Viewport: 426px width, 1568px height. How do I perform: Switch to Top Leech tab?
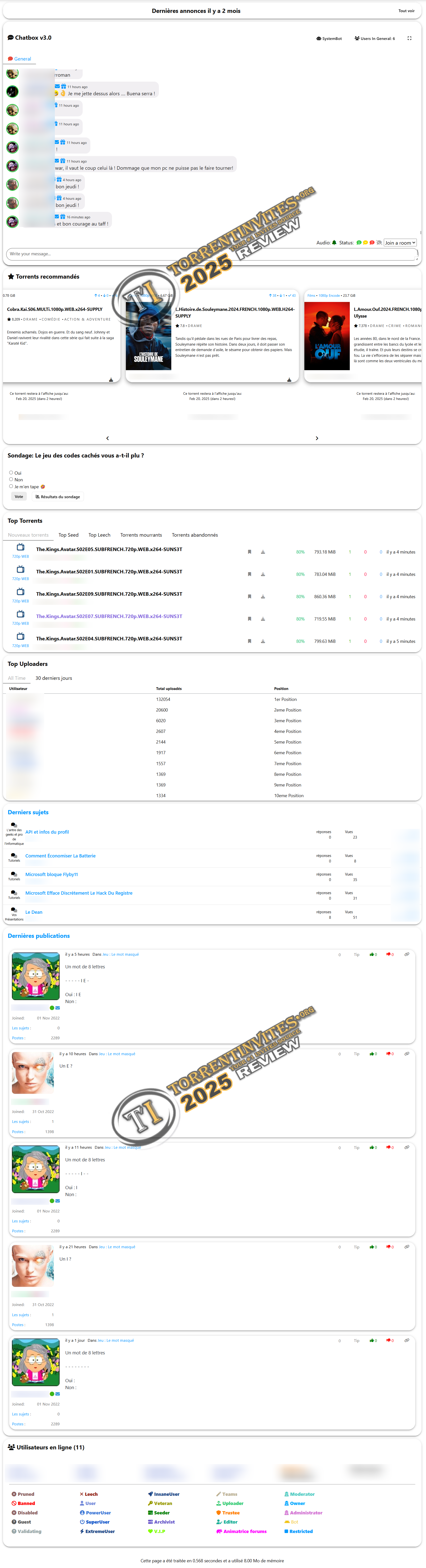point(99,535)
